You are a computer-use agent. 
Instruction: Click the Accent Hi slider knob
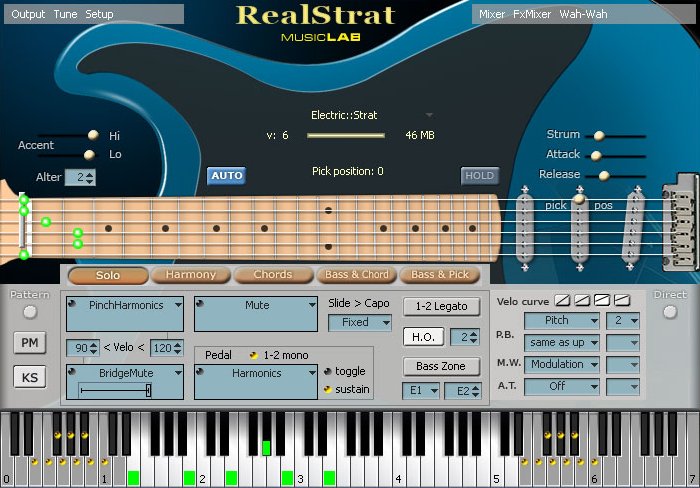93,135
